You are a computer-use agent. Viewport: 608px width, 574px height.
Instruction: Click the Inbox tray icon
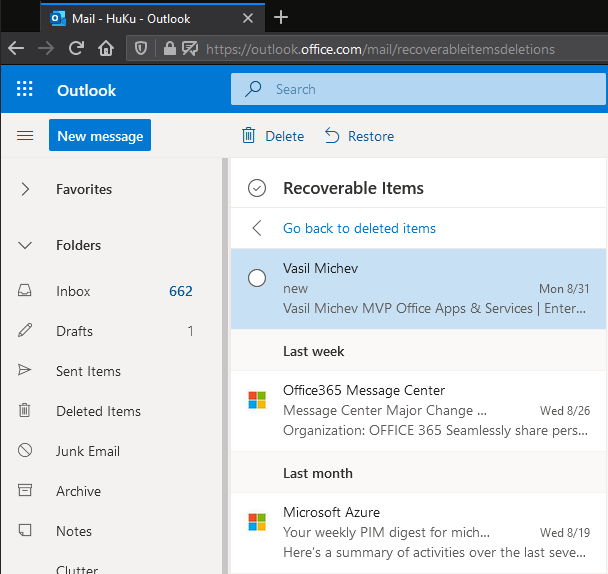(25, 290)
